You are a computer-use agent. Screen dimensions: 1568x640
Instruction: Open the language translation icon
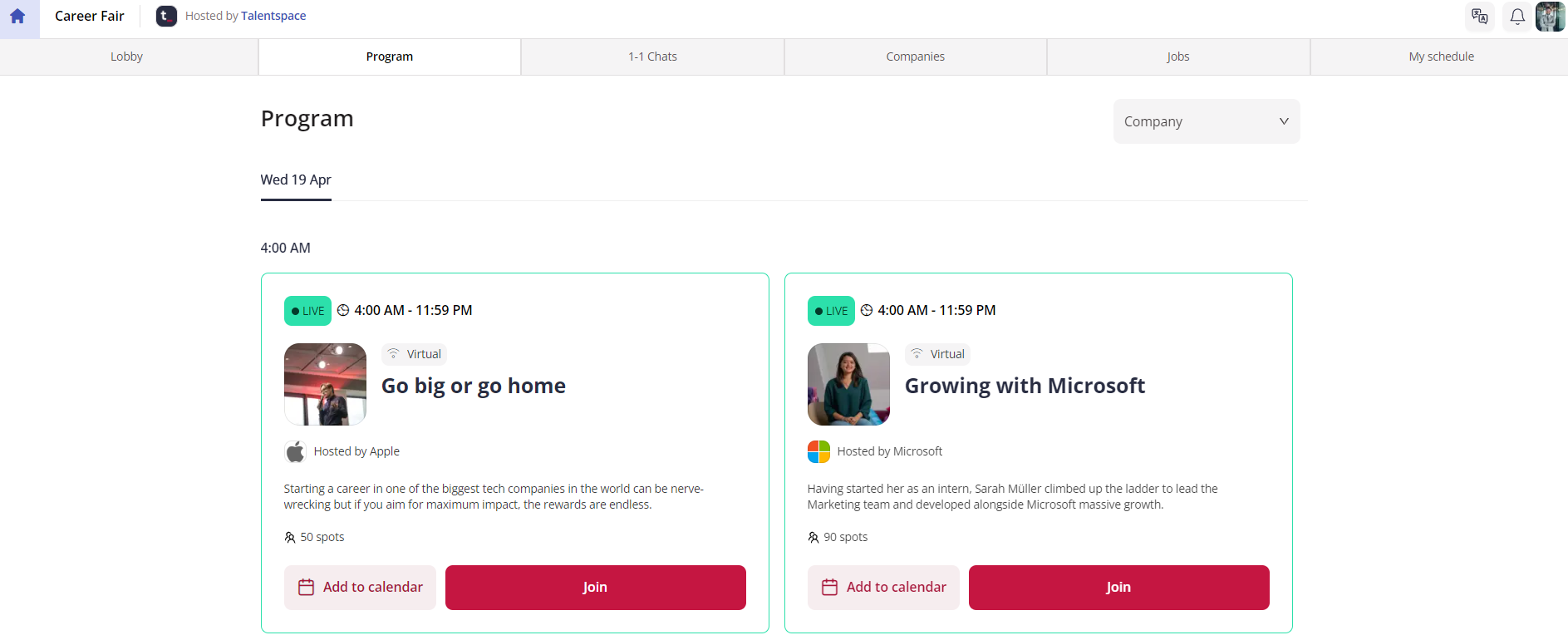tap(1479, 17)
